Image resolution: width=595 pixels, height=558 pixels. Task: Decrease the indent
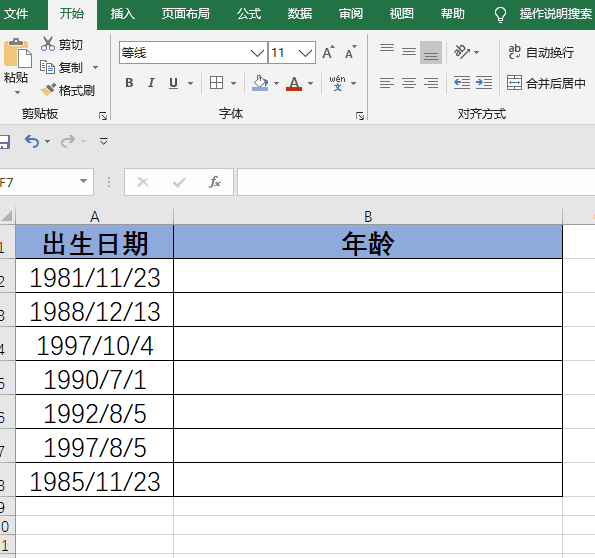click(462, 82)
